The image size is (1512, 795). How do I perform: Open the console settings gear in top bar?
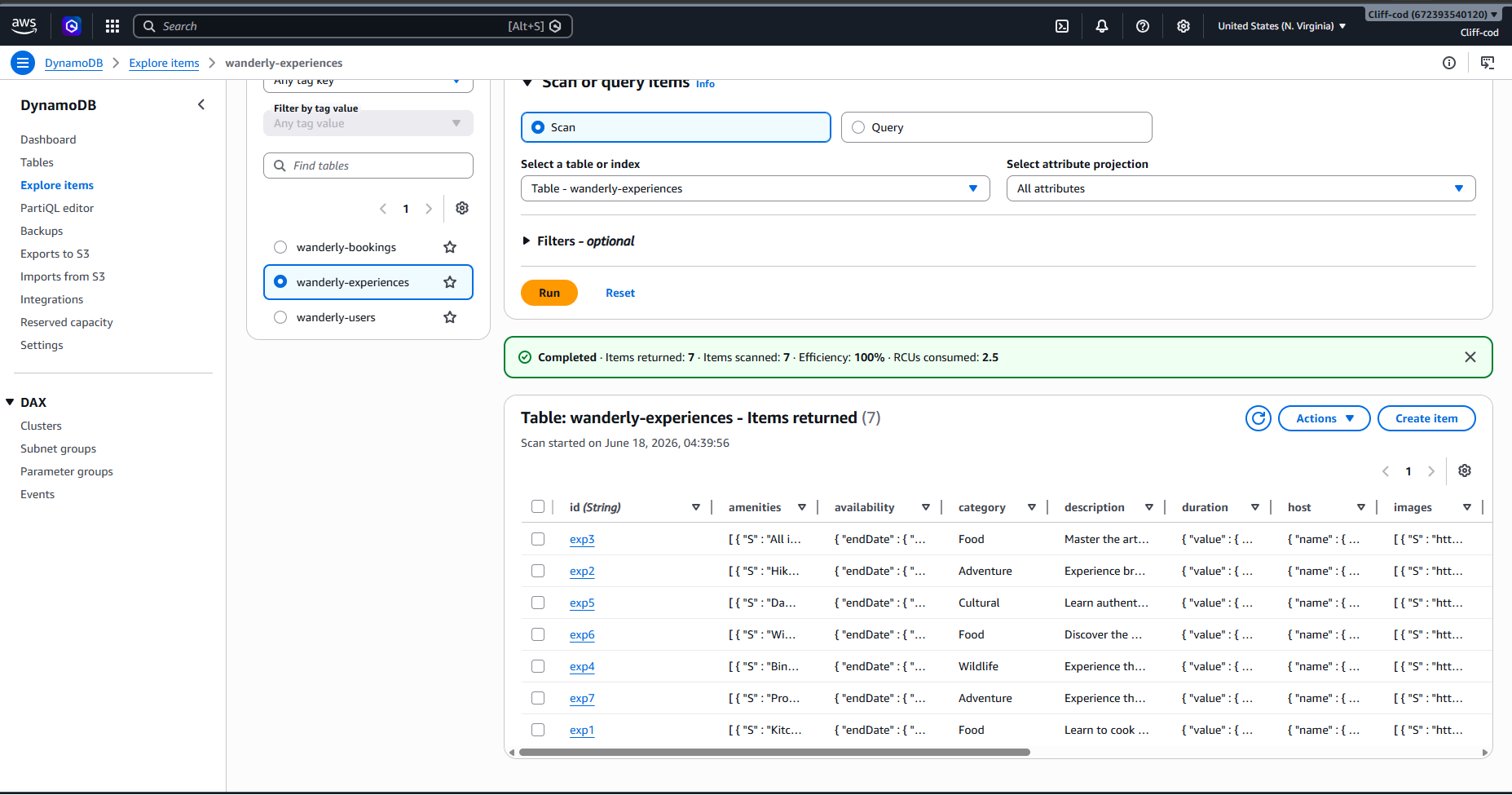1184,26
